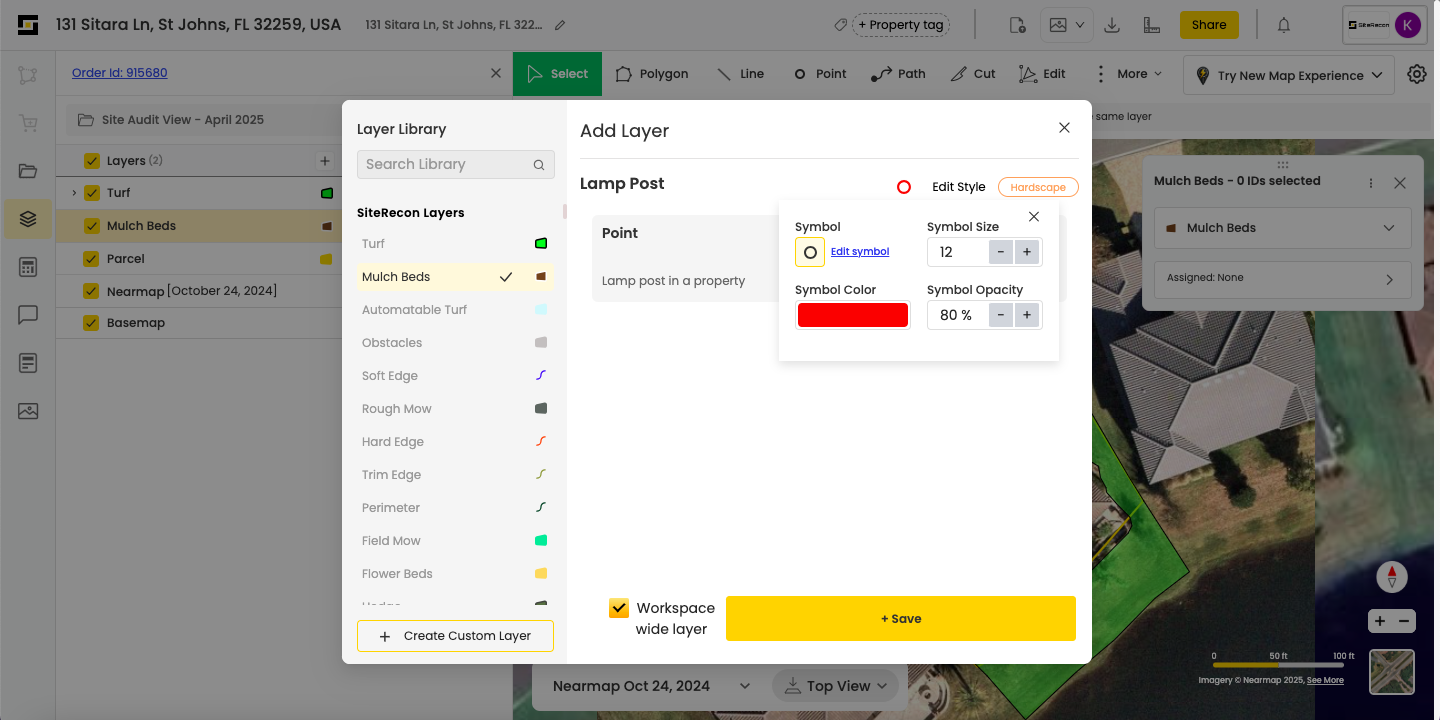Open the Order Id: 915680 link

point(120,73)
